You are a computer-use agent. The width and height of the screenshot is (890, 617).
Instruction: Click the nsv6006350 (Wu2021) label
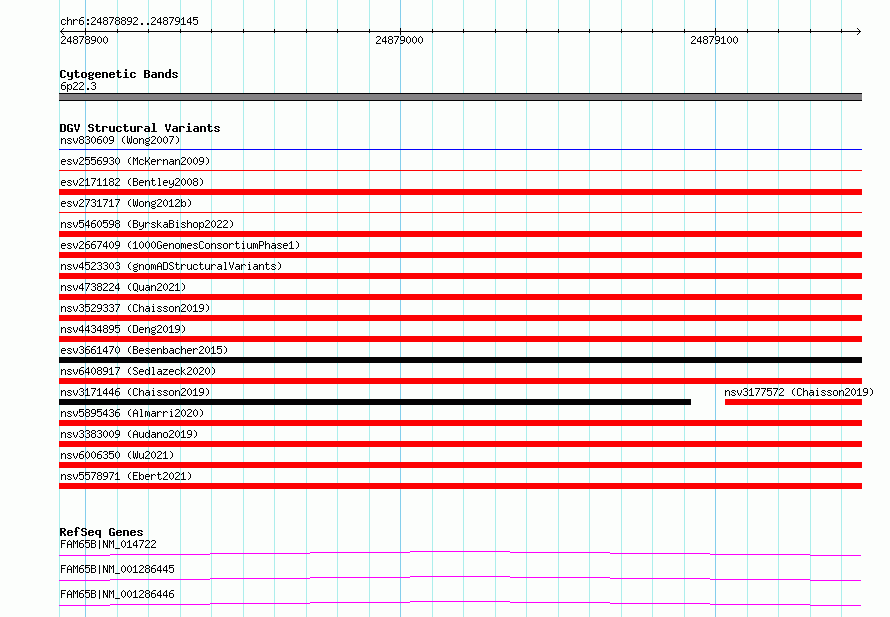coord(117,455)
